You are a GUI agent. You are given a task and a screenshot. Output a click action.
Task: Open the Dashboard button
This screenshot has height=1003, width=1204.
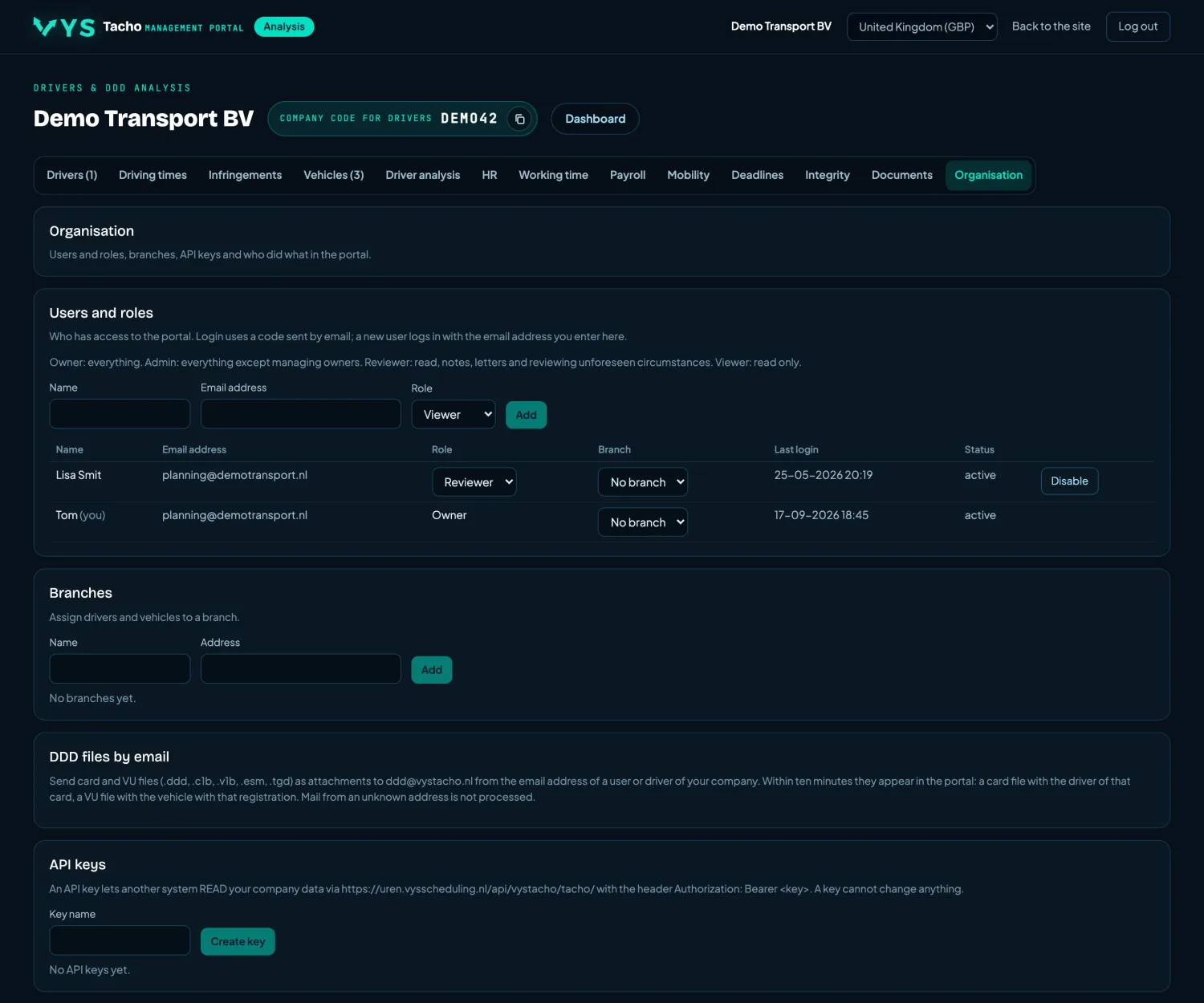(595, 119)
